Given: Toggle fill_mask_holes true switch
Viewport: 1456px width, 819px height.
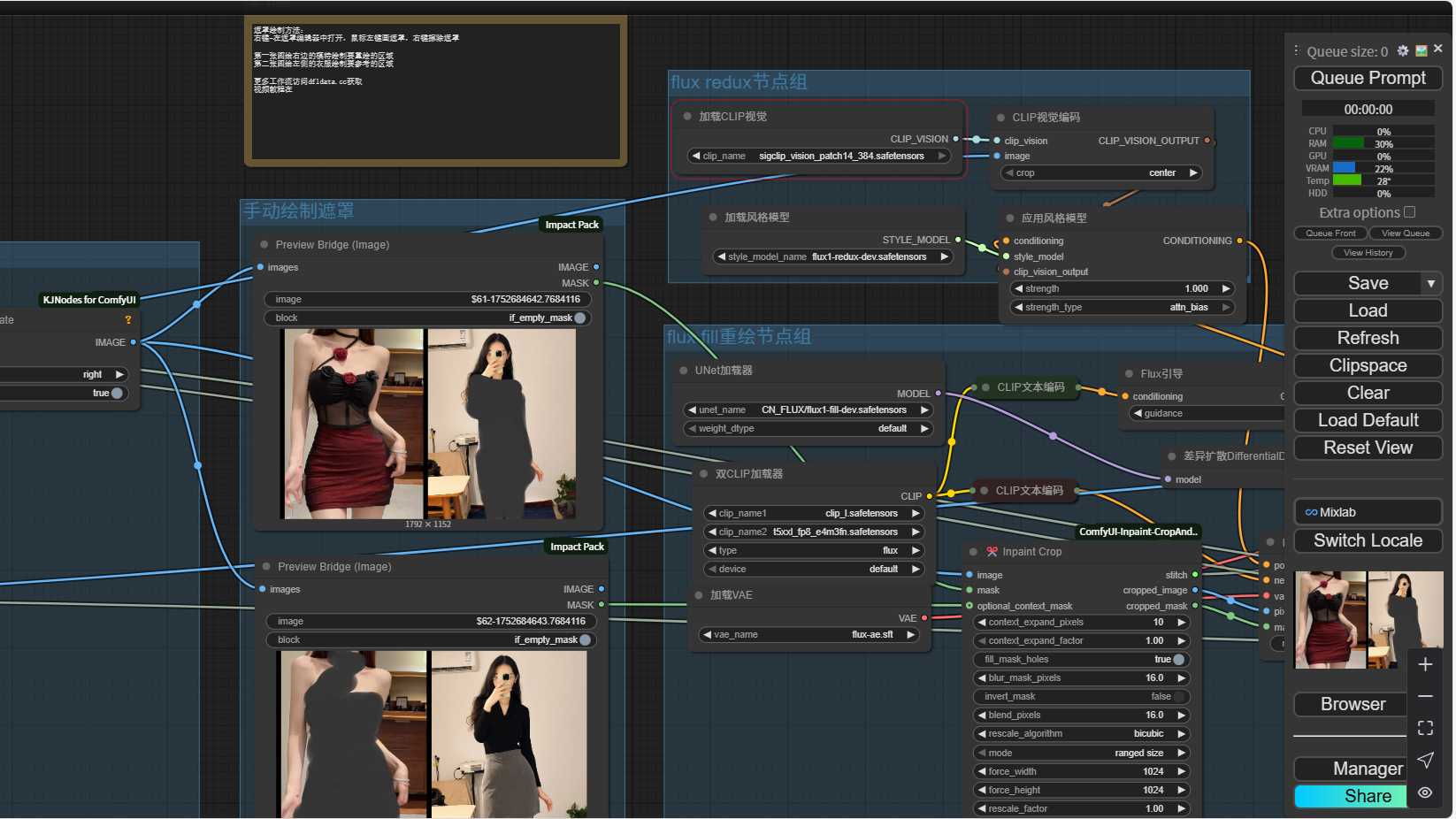Looking at the screenshot, I should point(1178,659).
